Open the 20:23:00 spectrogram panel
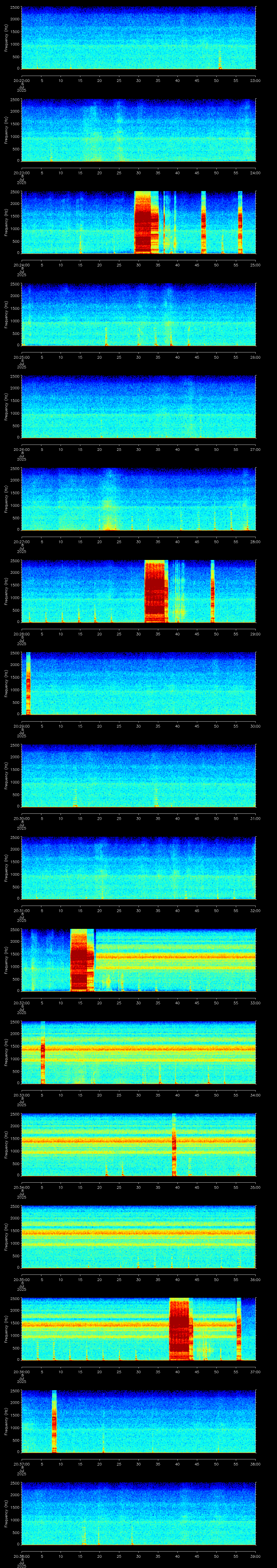This screenshot has height=1568, width=277. pyautogui.click(x=138, y=130)
